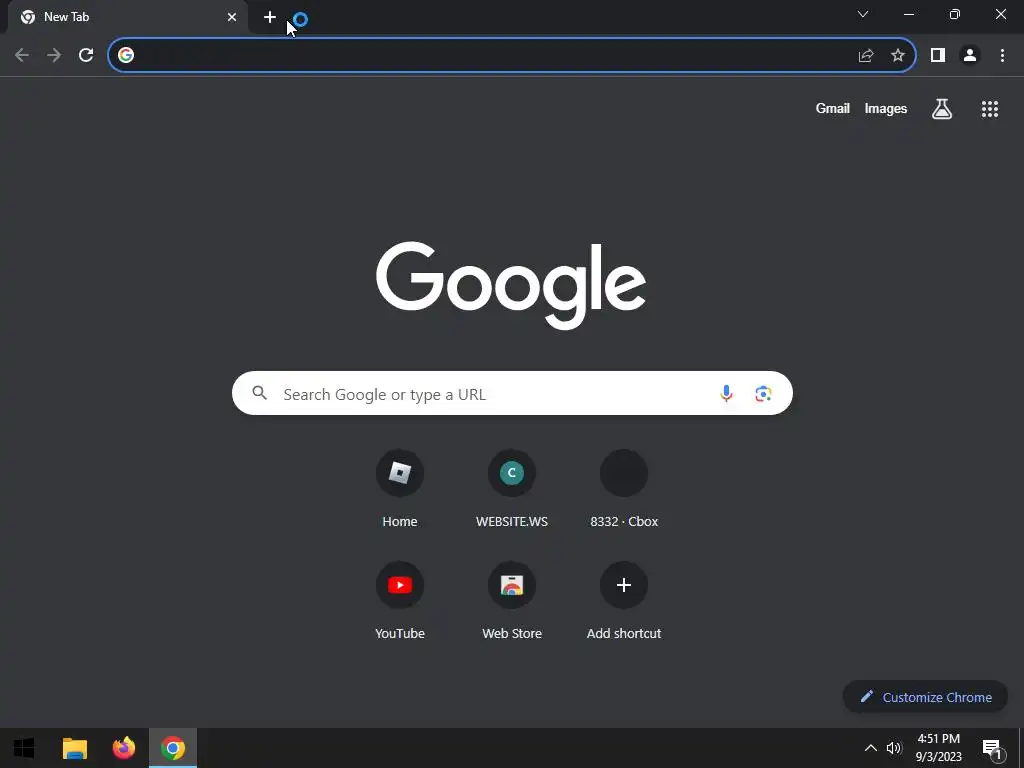Open the Web Store shortcut

point(512,601)
